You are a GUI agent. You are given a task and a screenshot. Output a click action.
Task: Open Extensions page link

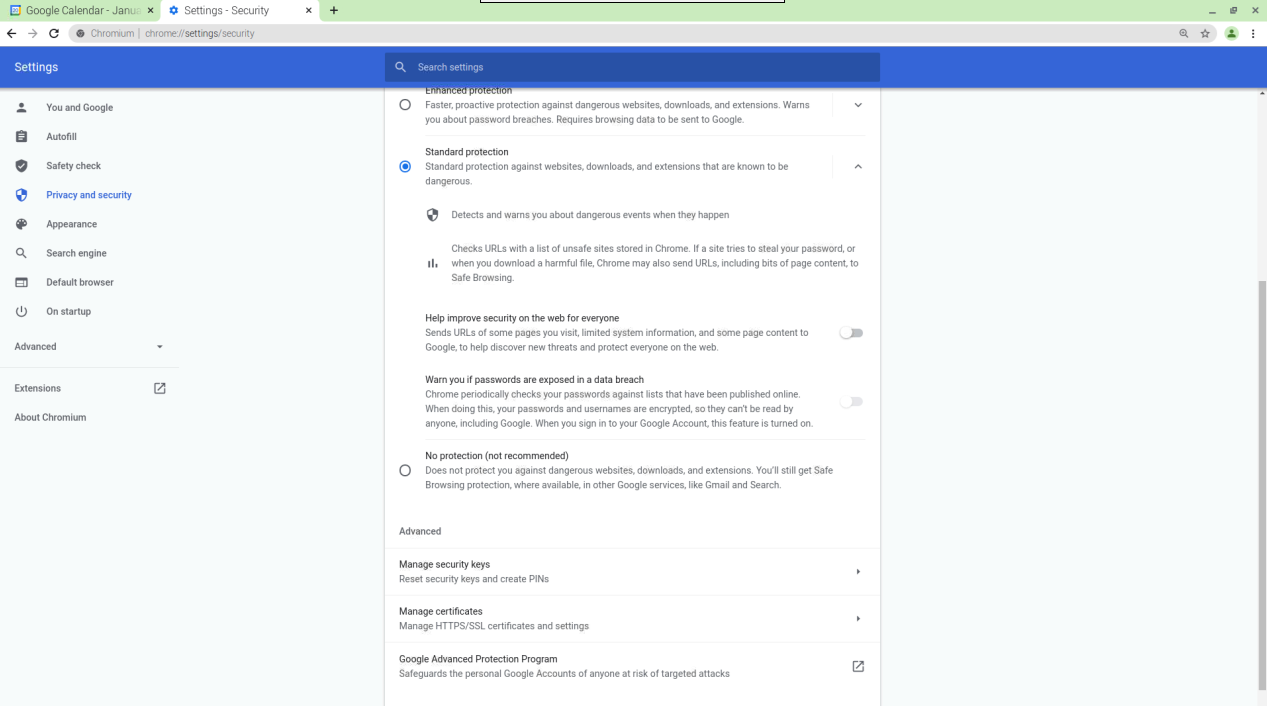(x=37, y=388)
